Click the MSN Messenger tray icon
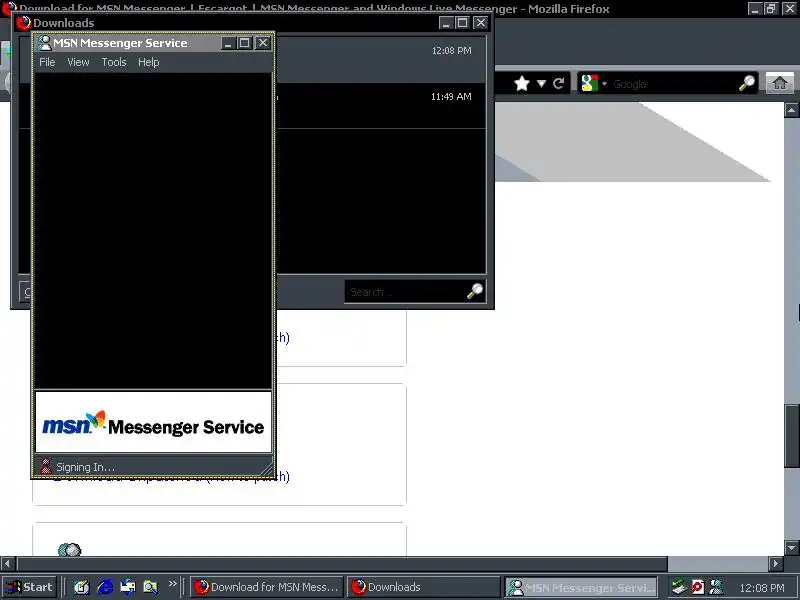This screenshot has width=800, height=600. point(716,587)
